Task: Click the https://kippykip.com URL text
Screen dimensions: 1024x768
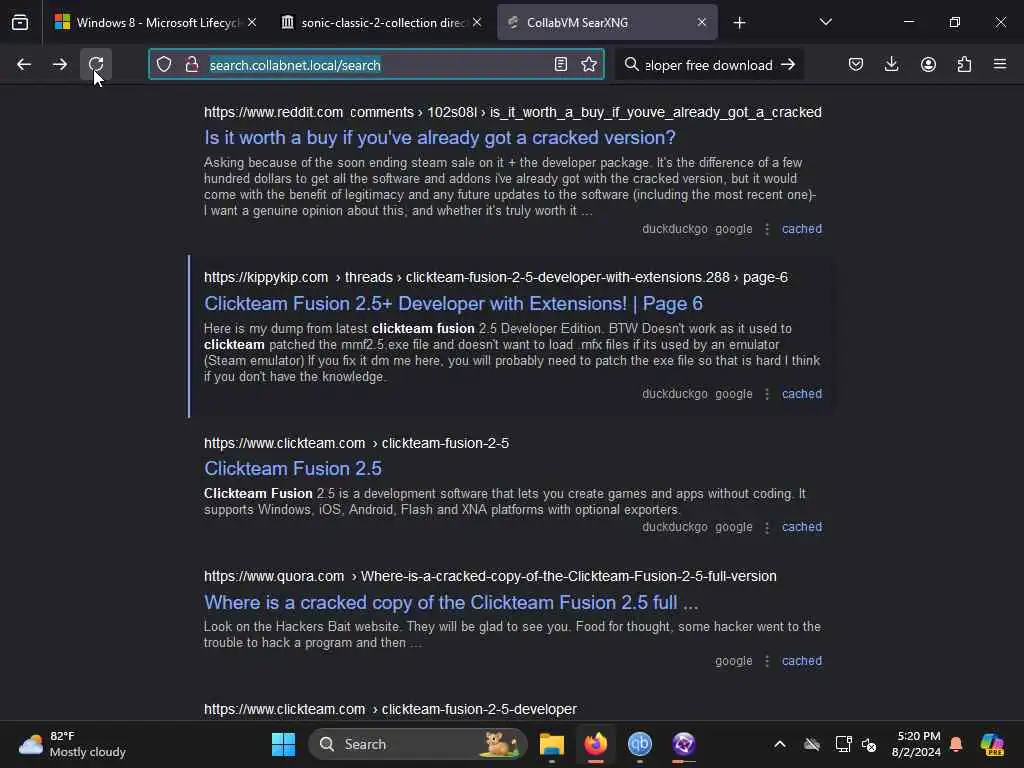Action: (x=266, y=278)
